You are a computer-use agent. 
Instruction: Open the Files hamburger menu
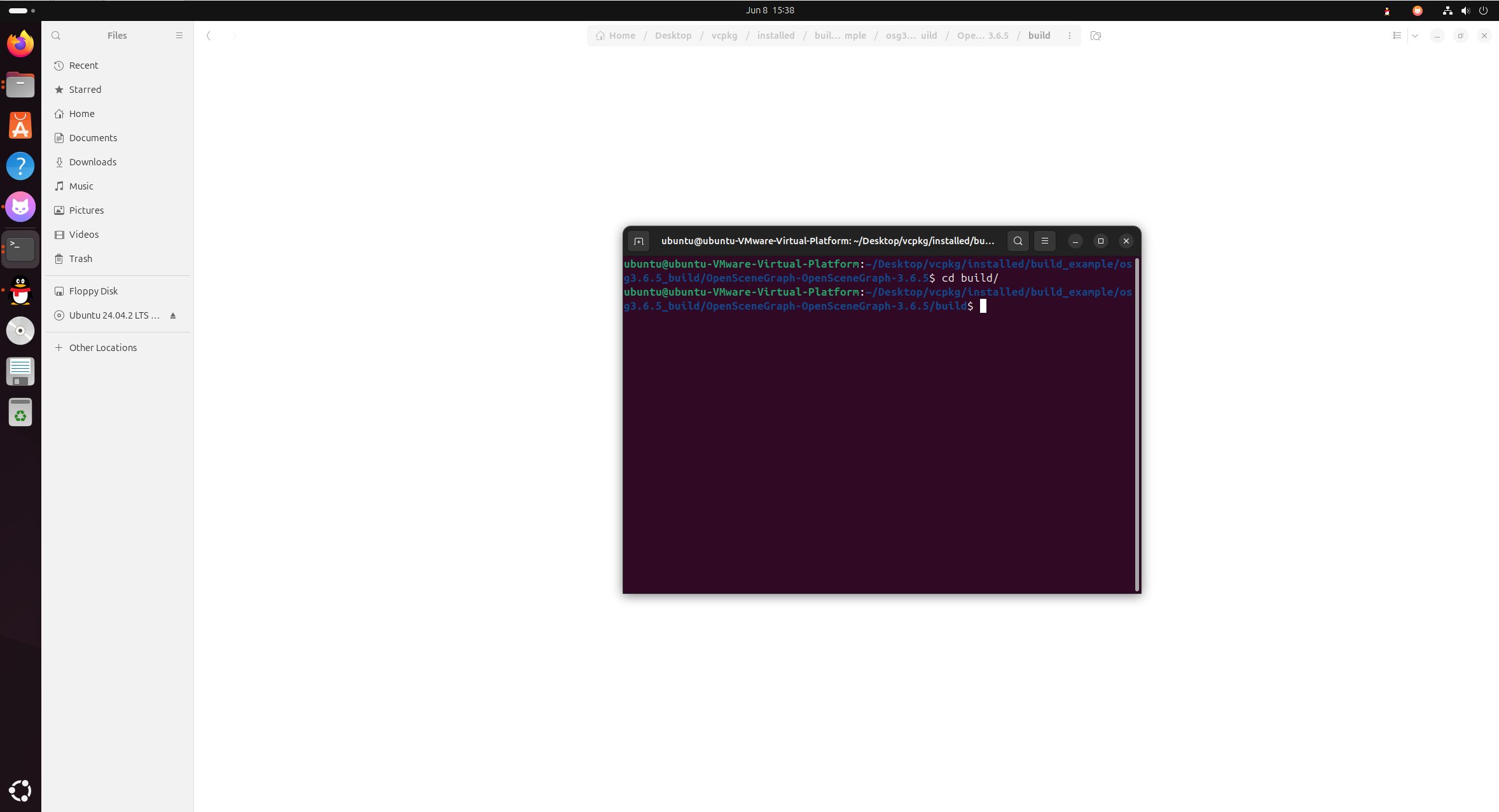point(179,36)
